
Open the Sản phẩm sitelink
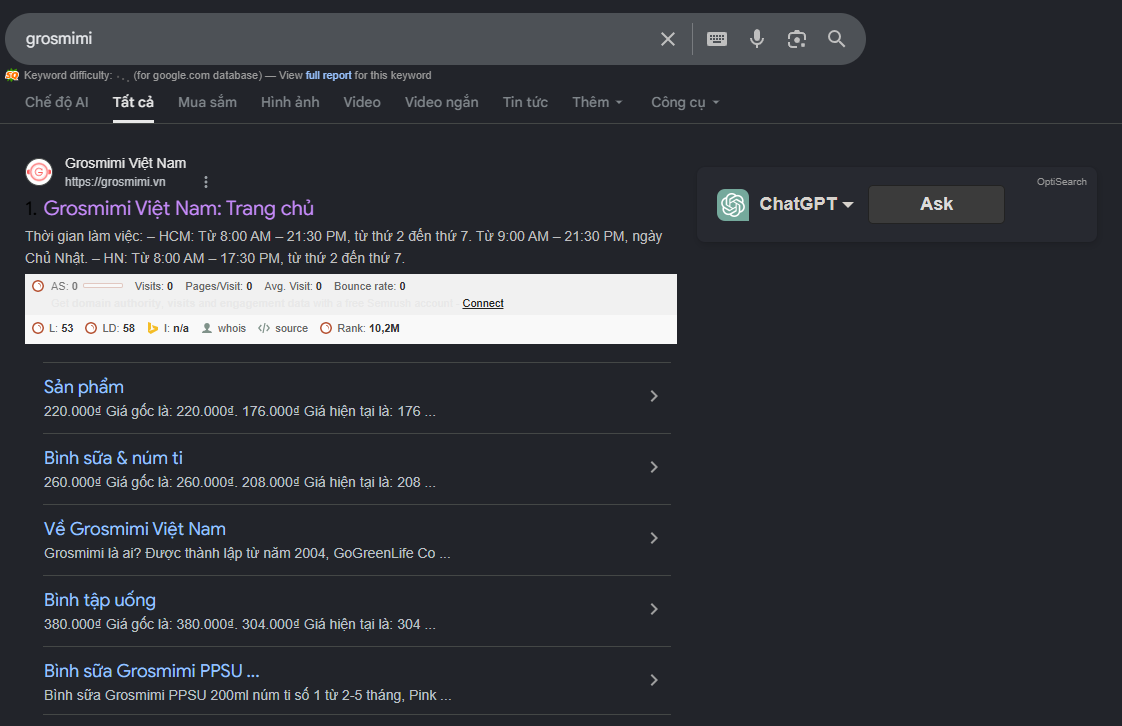pos(84,387)
